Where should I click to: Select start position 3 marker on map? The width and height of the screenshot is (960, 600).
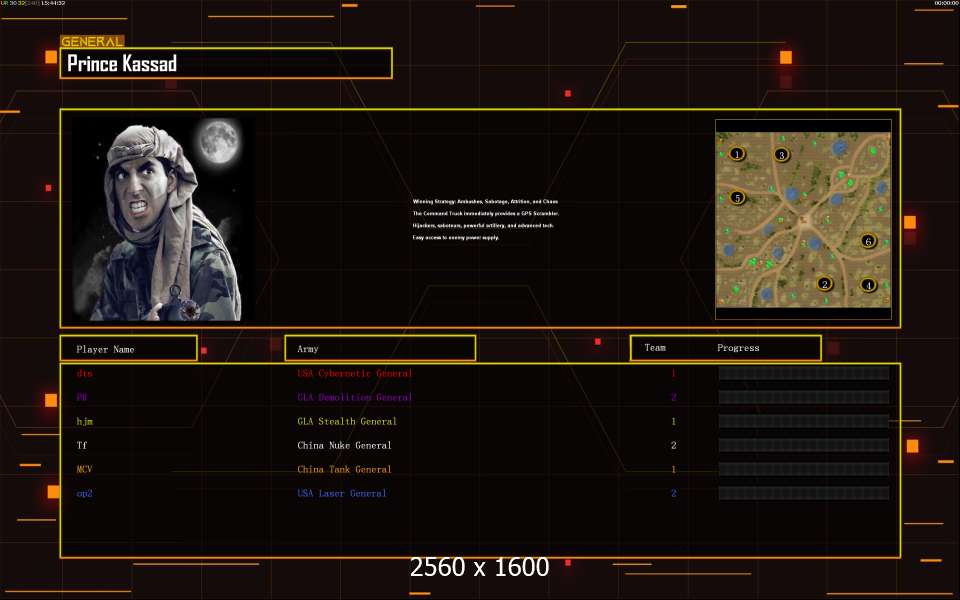point(782,155)
